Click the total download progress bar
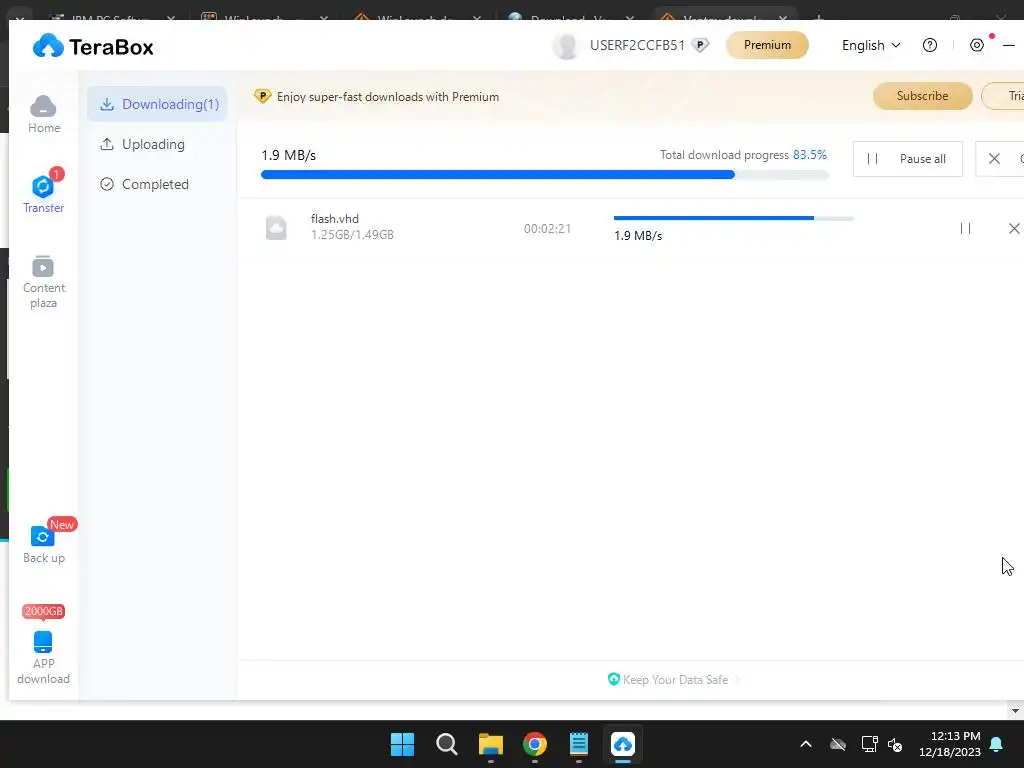This screenshot has height=768, width=1024. coord(545,174)
